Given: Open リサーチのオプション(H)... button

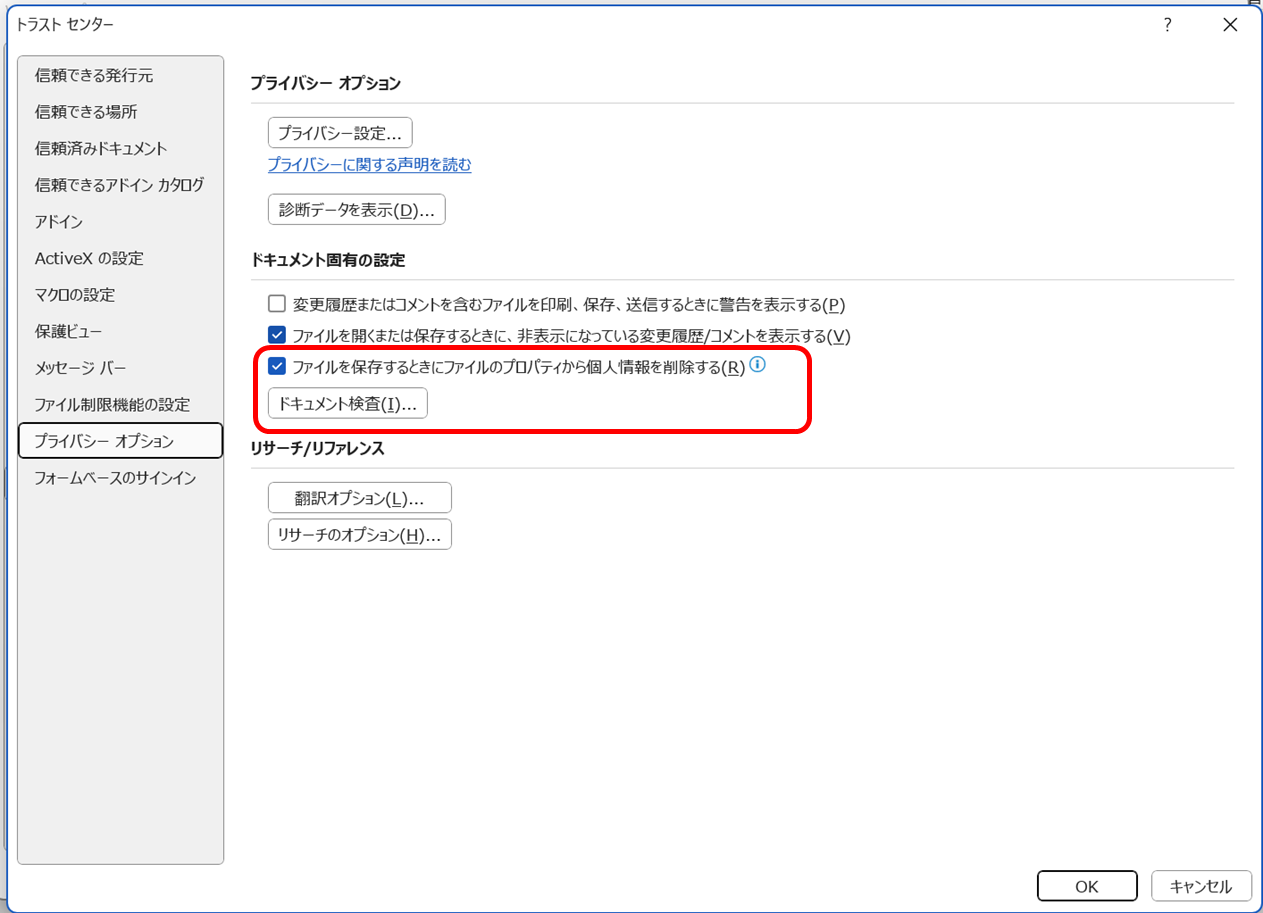Looking at the screenshot, I should click(x=359, y=535).
